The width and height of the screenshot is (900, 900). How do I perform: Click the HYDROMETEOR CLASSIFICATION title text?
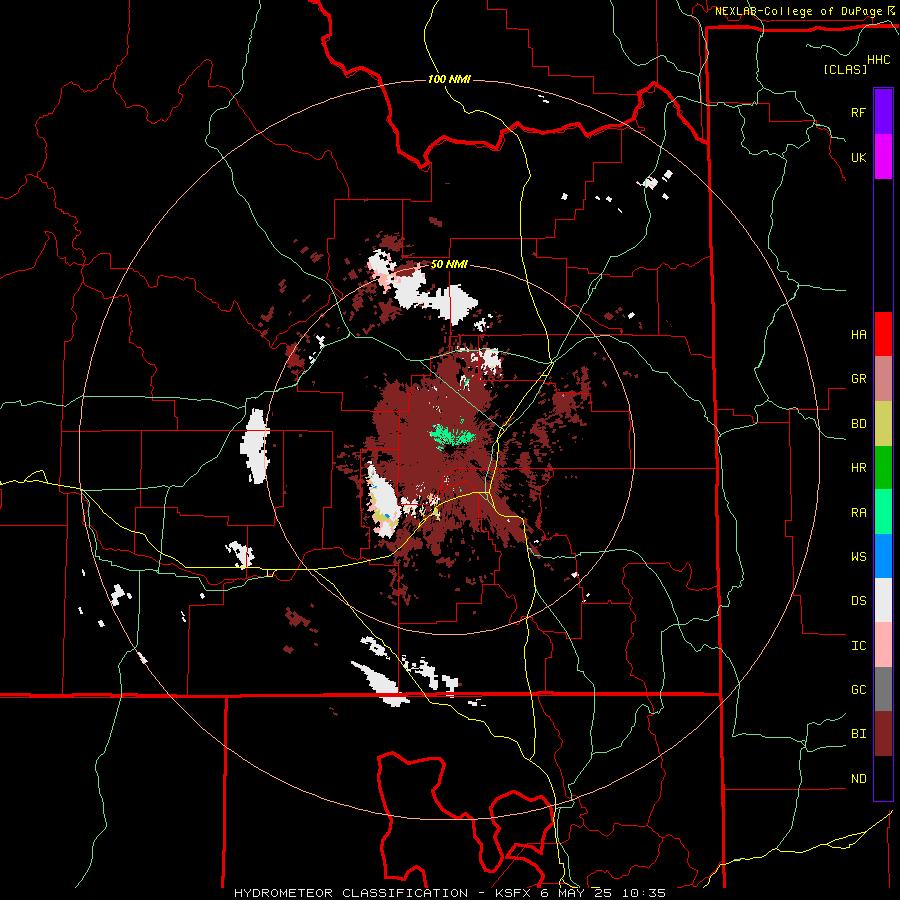(350, 893)
